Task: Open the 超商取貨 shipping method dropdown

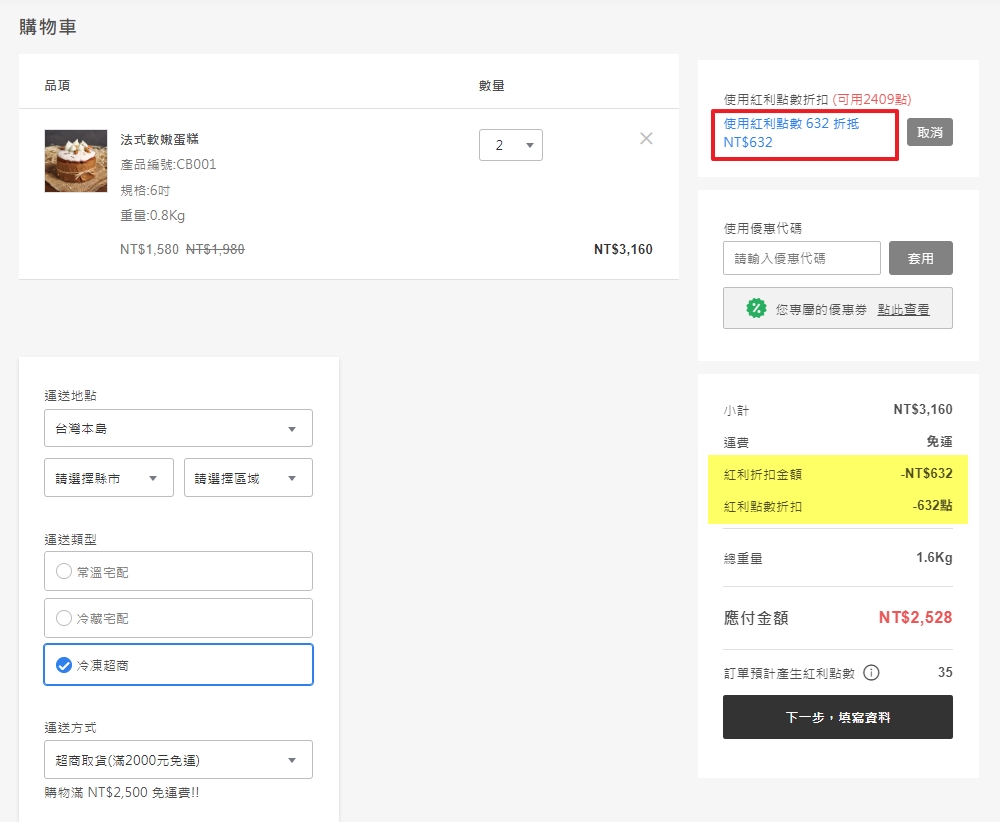Action: [178, 759]
